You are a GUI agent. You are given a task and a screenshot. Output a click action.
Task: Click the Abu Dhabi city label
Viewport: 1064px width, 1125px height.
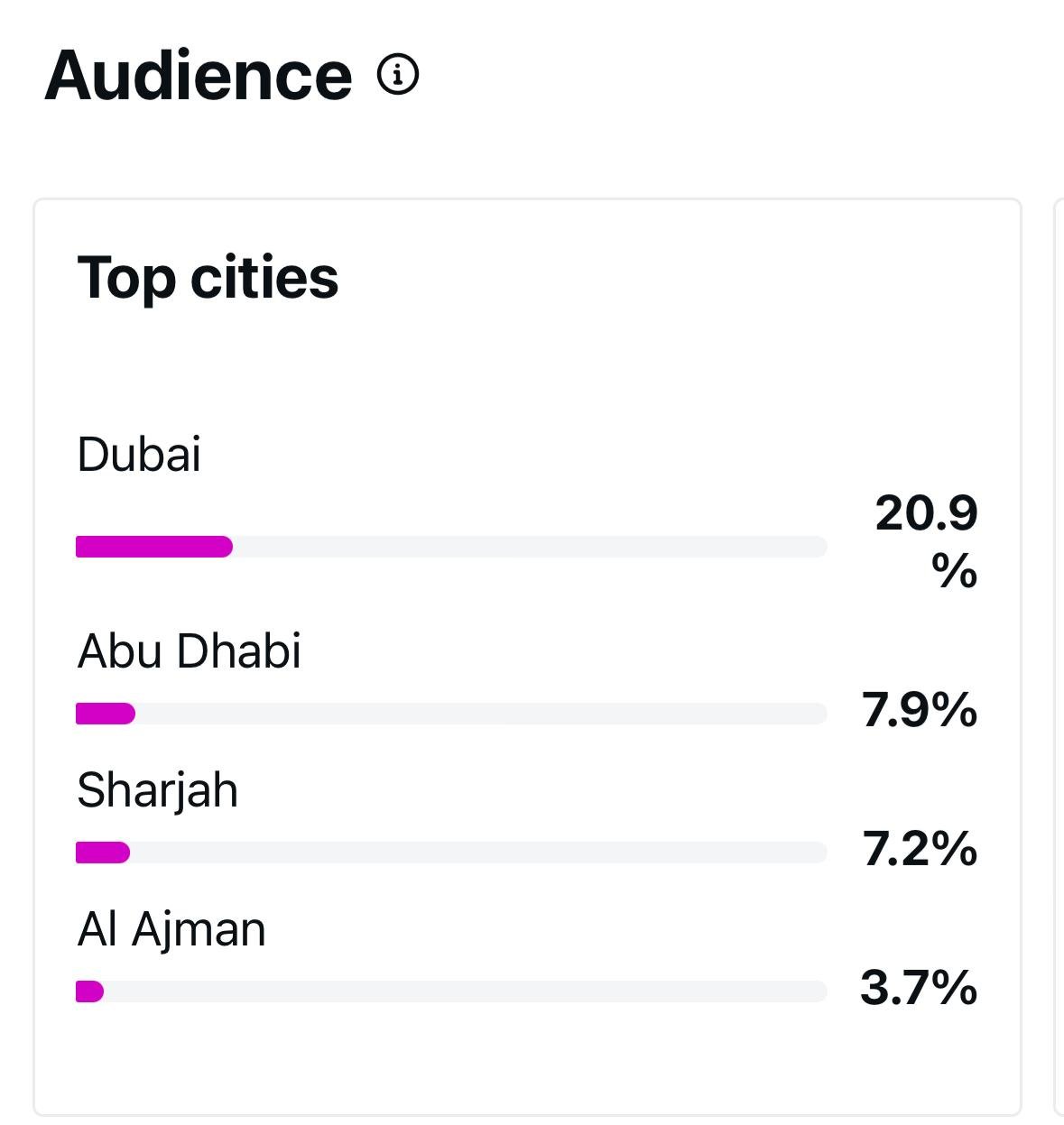(x=190, y=650)
